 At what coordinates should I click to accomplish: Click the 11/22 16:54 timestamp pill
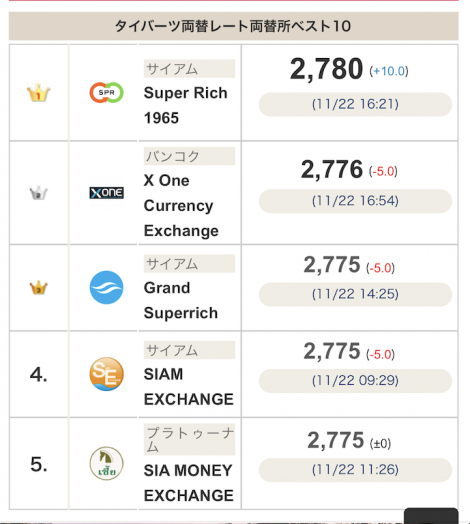355,201
